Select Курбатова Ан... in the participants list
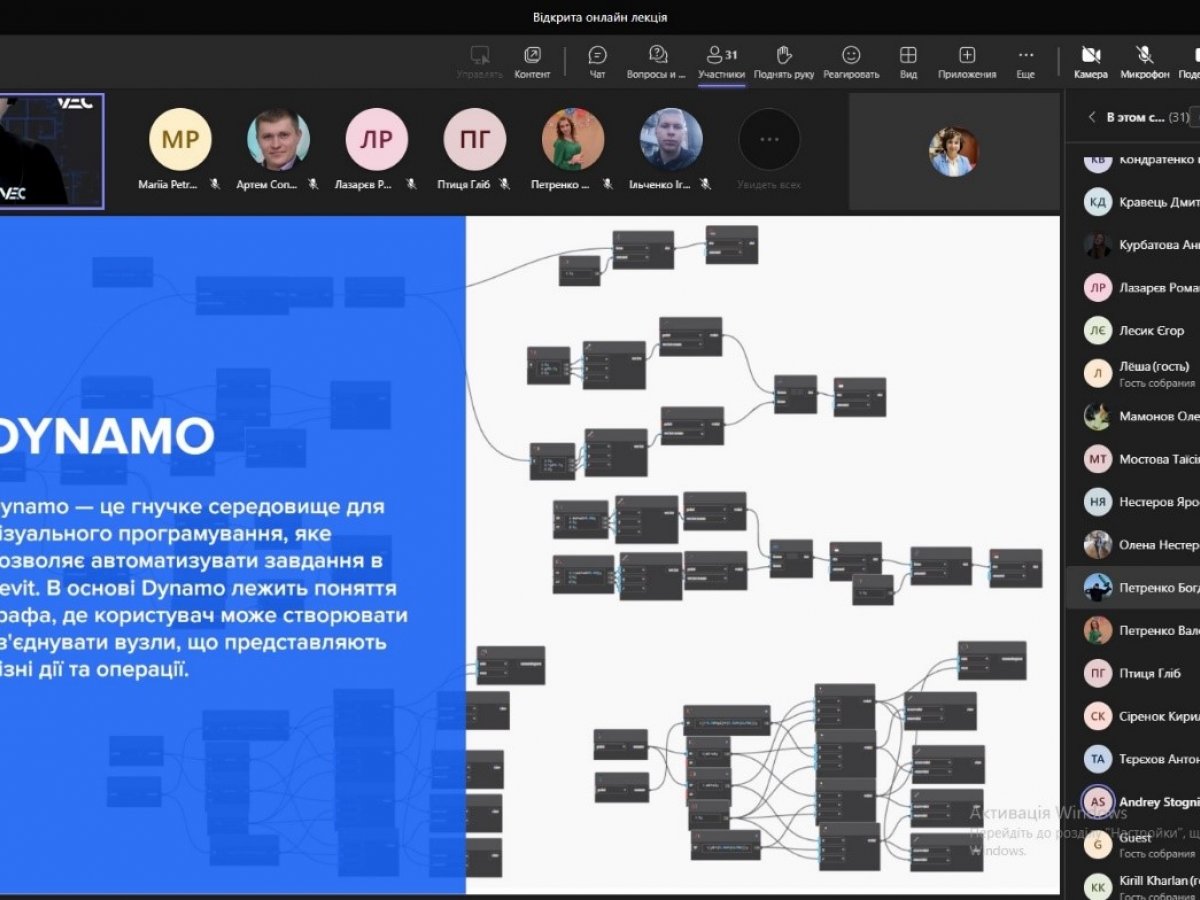 (x=1133, y=245)
